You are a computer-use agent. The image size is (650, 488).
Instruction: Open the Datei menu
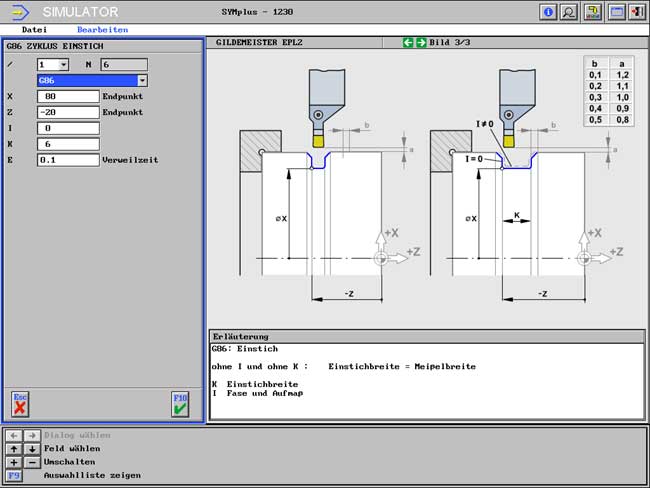tap(34, 30)
